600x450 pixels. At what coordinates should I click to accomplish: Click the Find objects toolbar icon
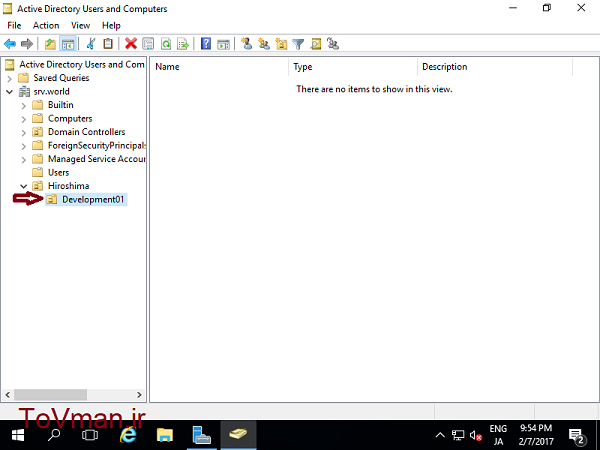coord(316,44)
